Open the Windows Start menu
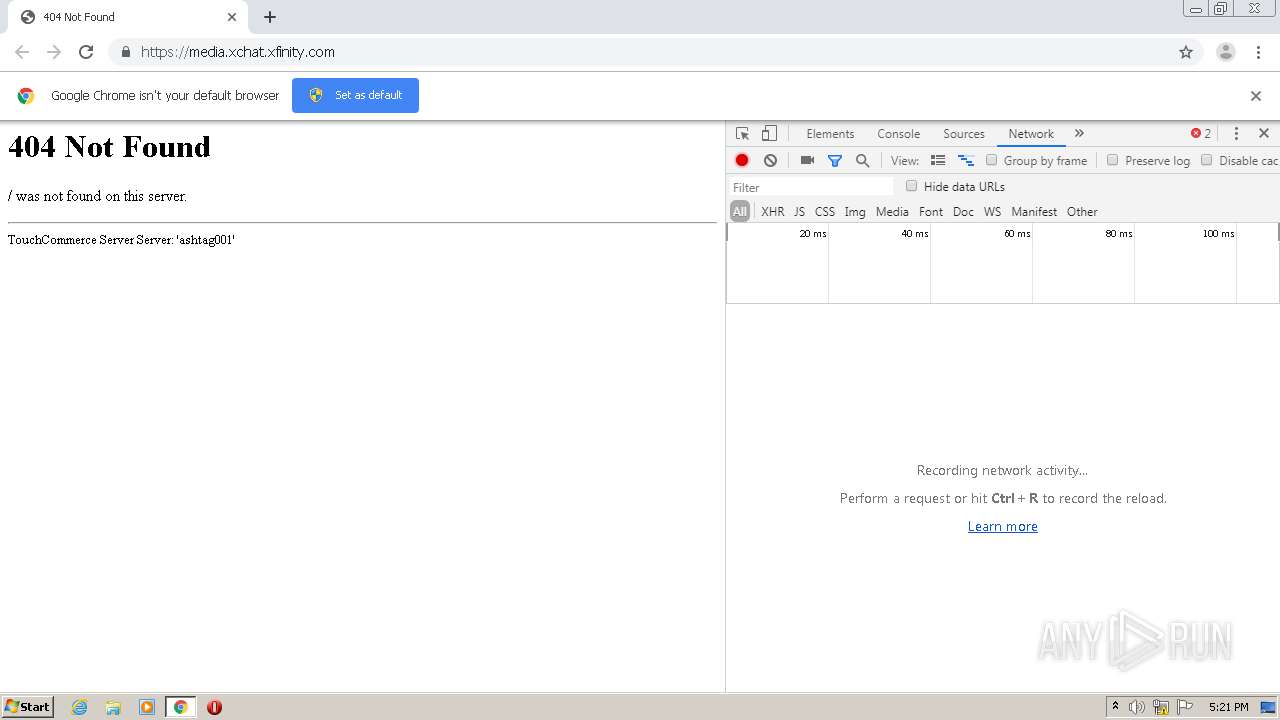The image size is (1280, 720). [x=28, y=707]
